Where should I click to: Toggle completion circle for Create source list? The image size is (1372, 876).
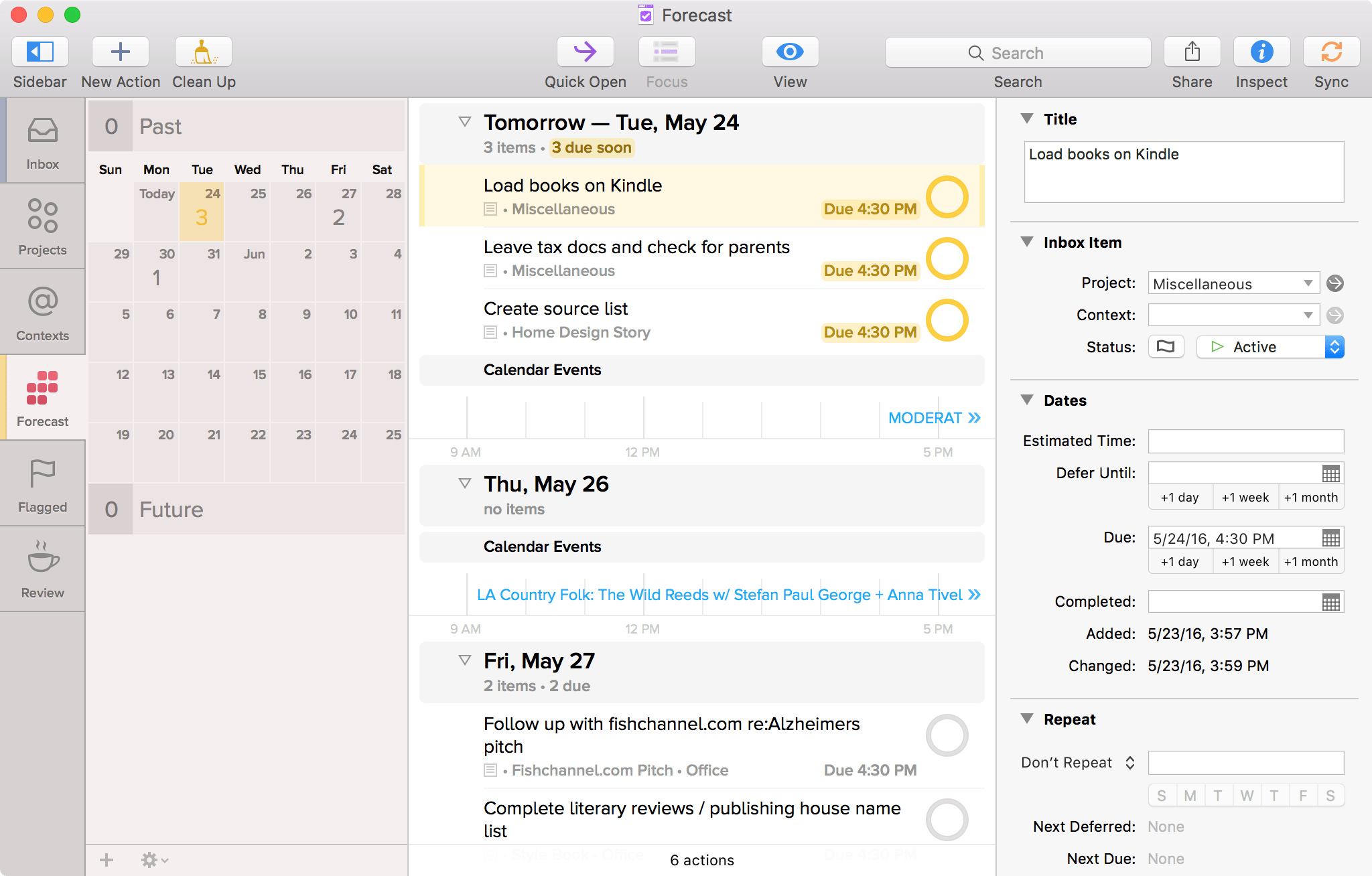click(947, 319)
